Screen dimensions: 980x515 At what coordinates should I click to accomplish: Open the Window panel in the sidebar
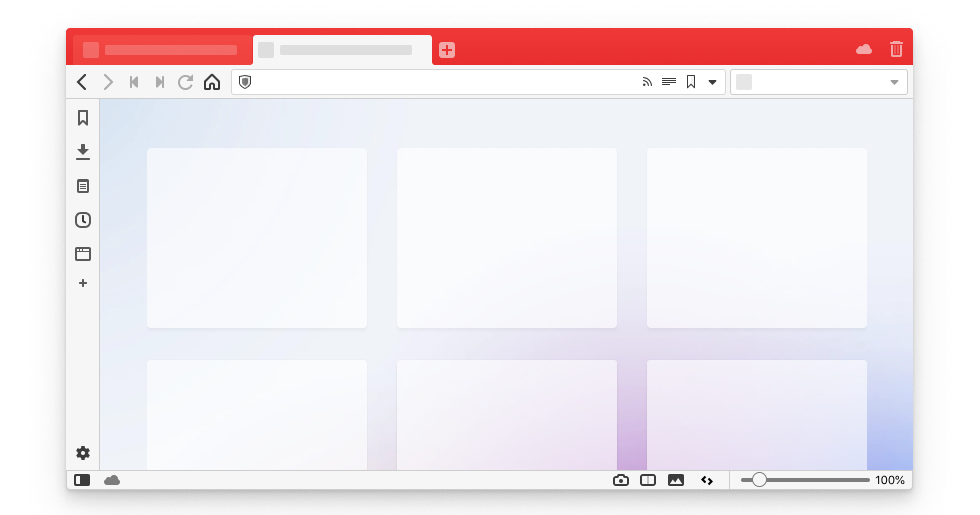(83, 254)
